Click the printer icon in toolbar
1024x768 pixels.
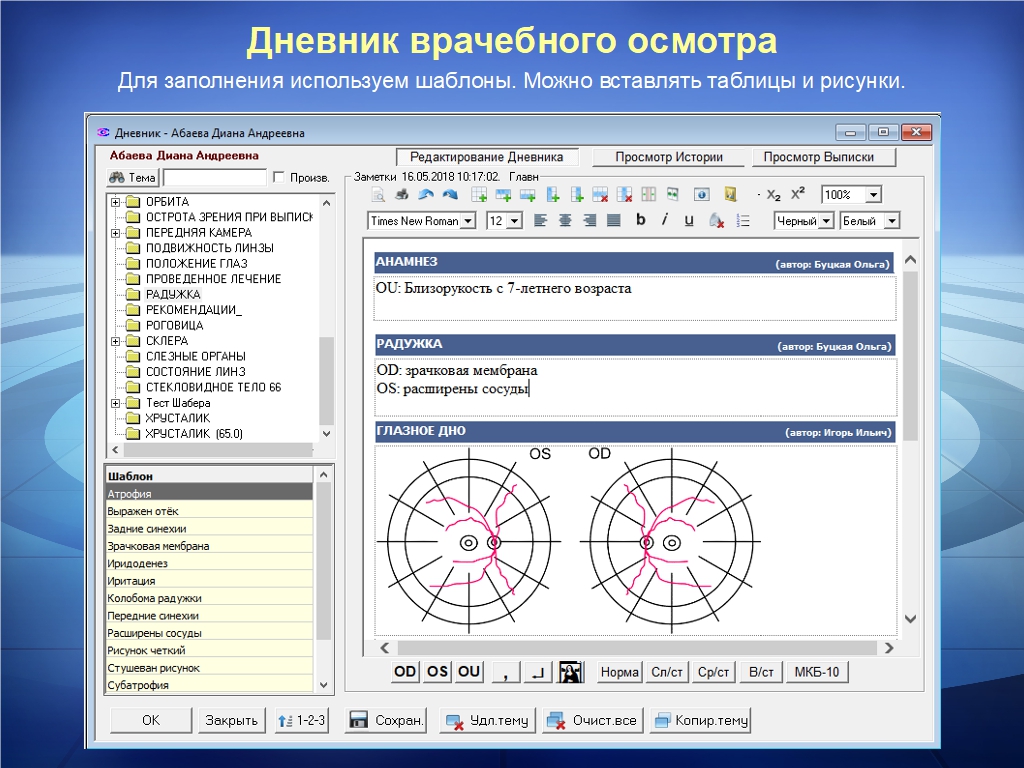402,195
